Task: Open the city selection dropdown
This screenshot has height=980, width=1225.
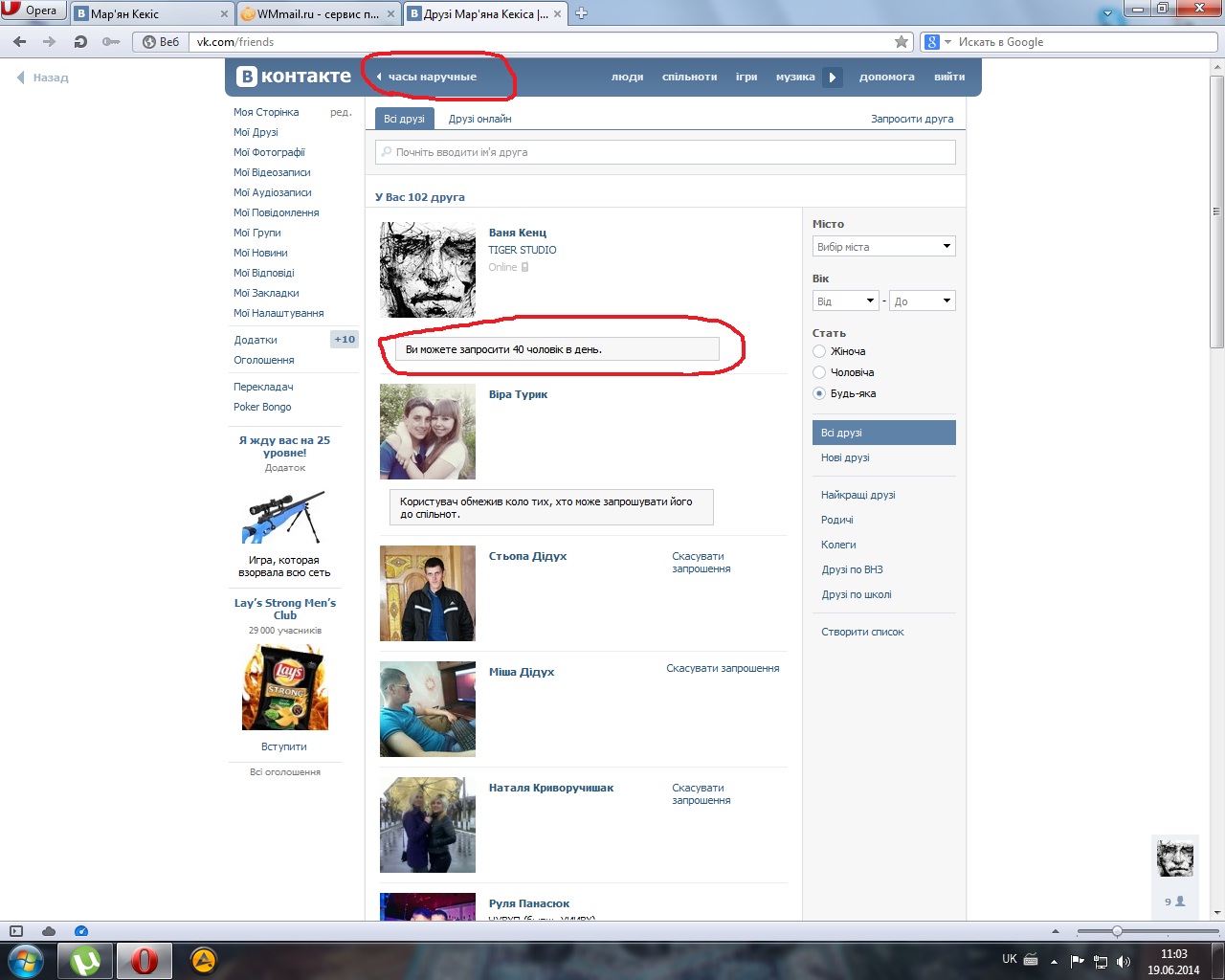Action: (884, 247)
